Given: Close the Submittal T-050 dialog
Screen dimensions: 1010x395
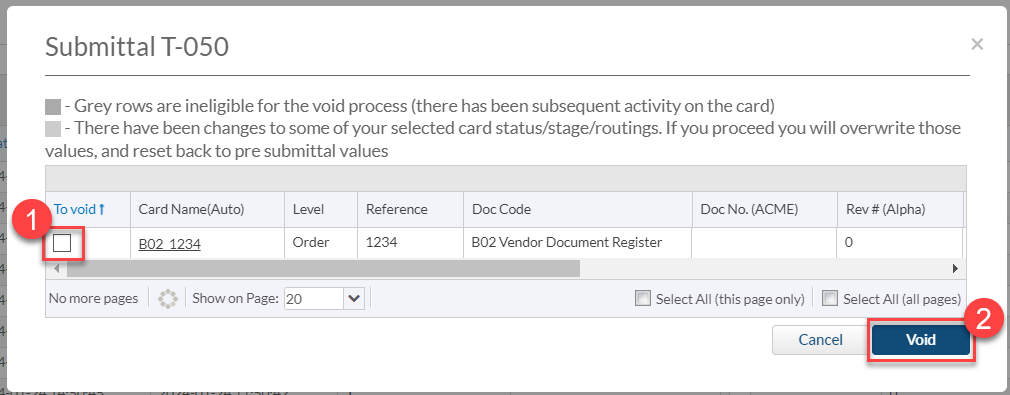Looking at the screenshot, I should (x=977, y=44).
